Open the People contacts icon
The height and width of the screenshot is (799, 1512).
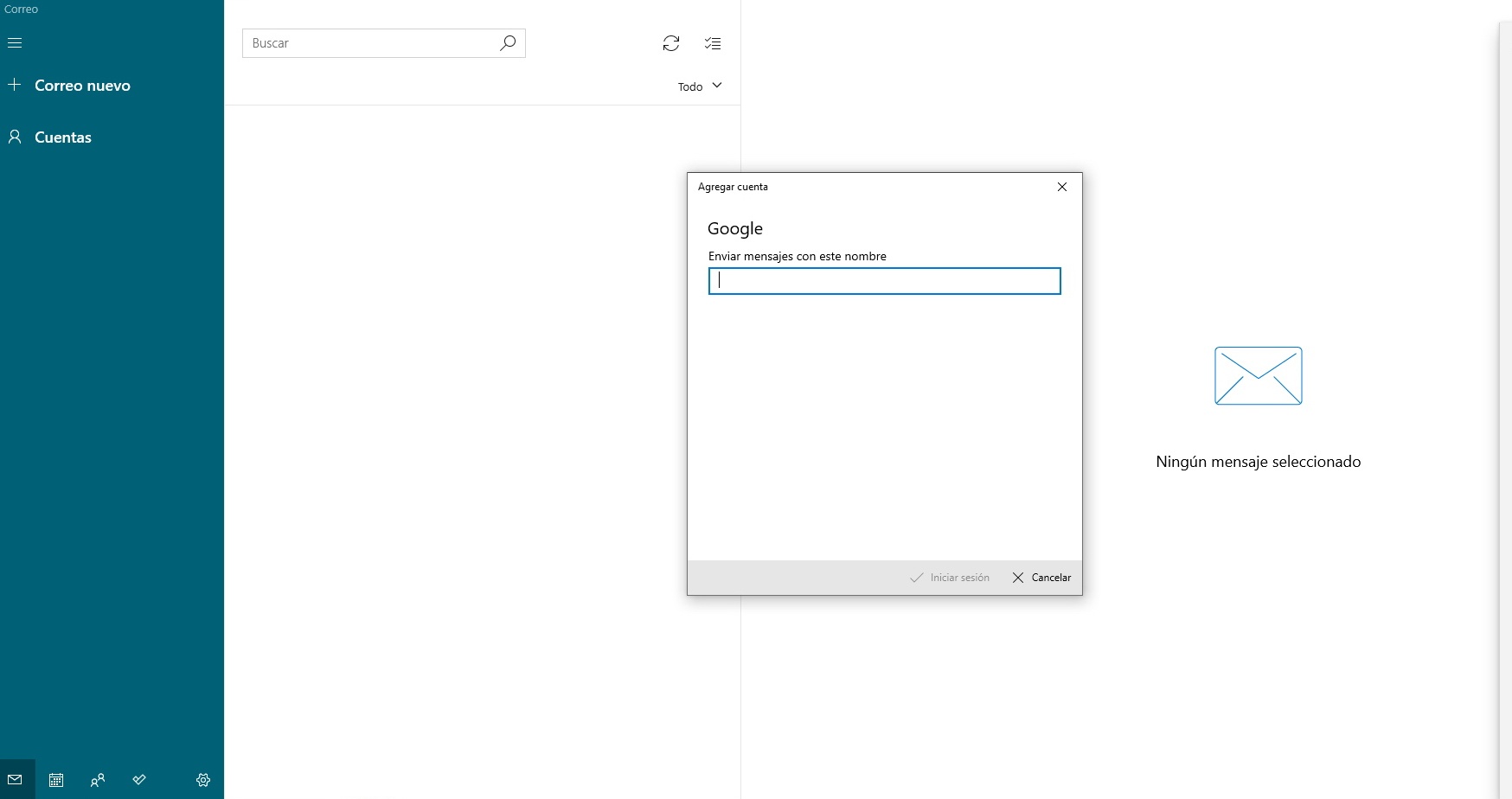pyautogui.click(x=98, y=780)
